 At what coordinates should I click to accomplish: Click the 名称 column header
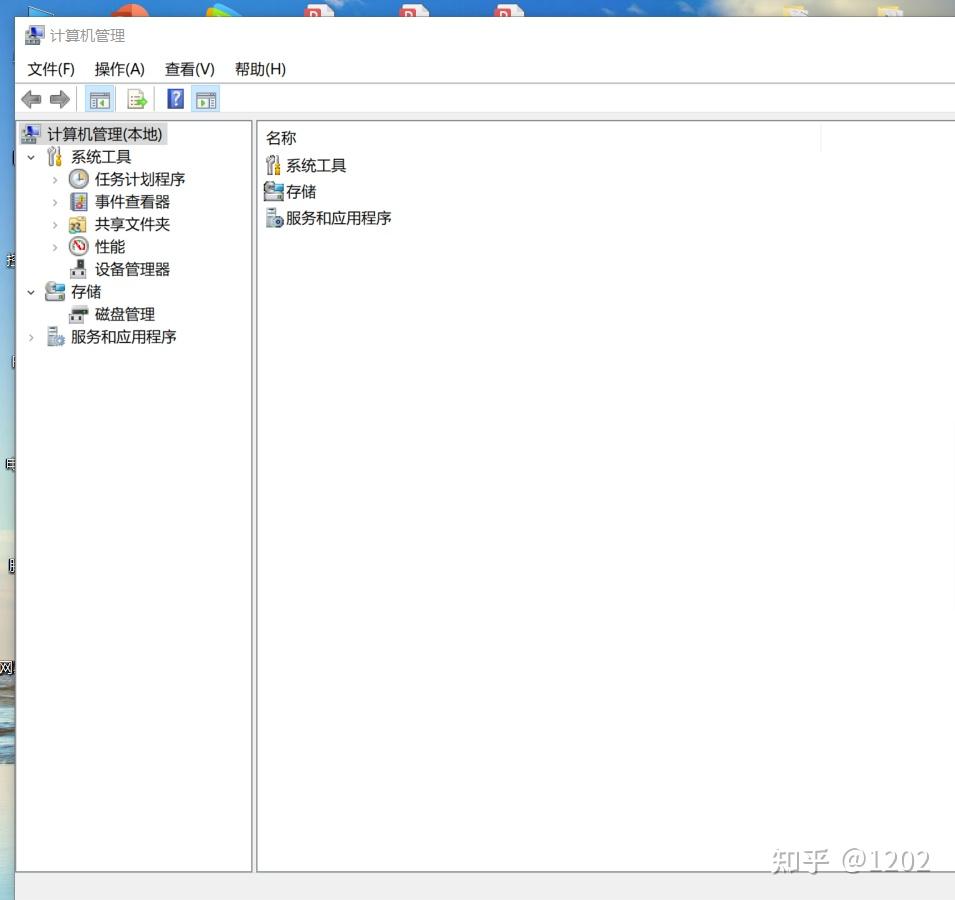(281, 137)
